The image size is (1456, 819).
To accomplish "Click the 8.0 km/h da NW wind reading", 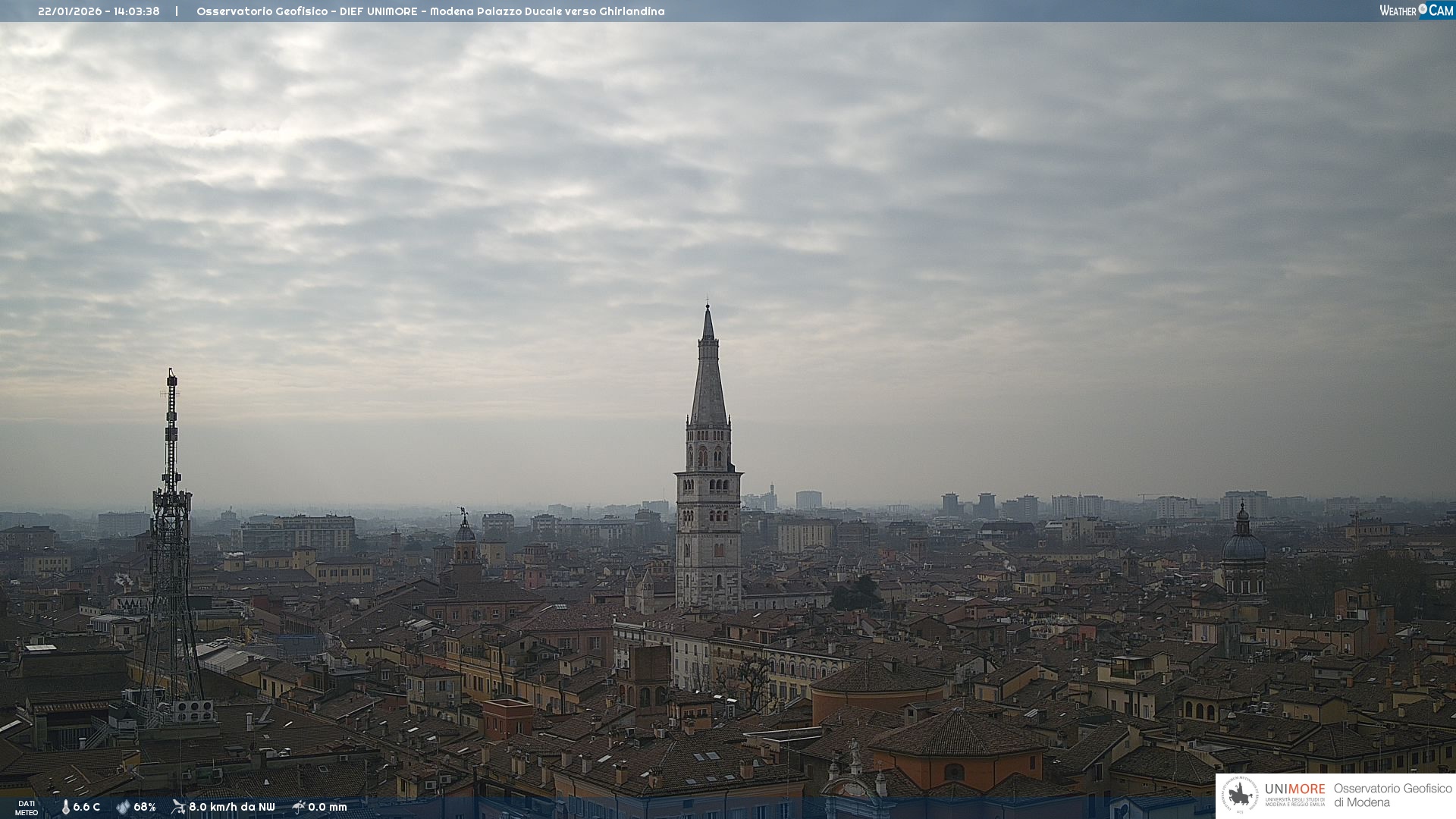I will pos(231,808).
